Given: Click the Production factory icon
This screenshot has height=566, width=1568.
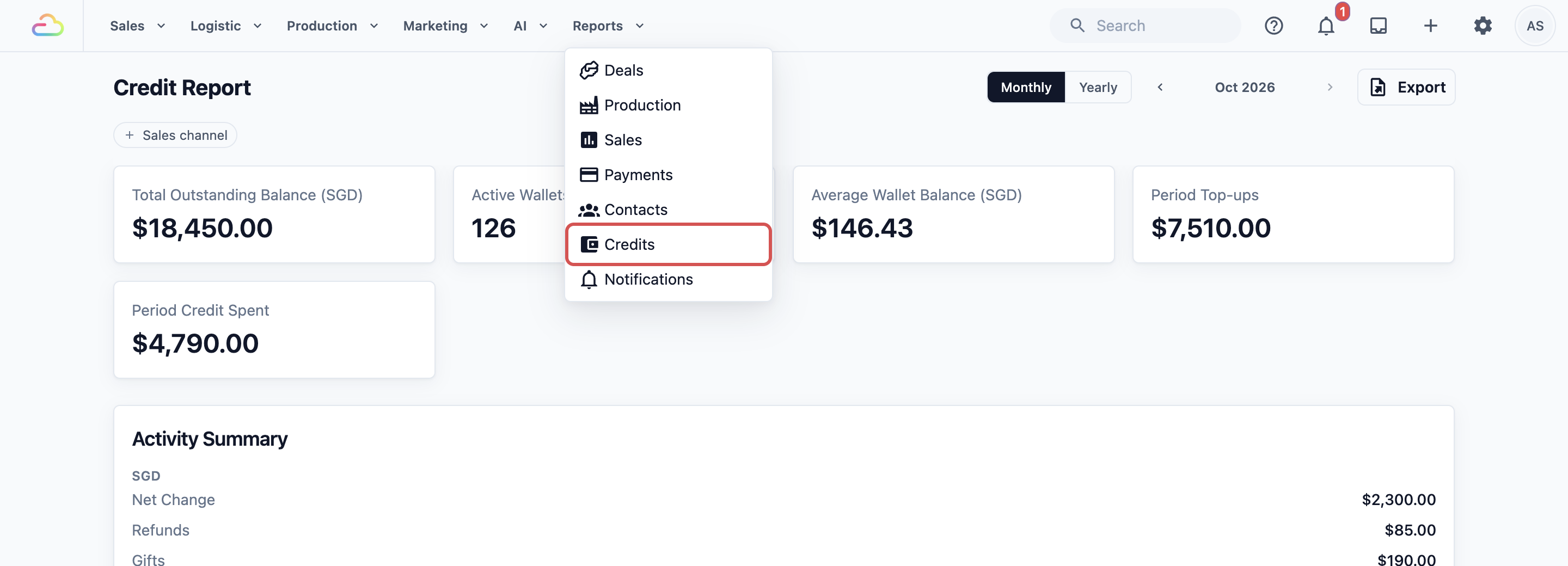Looking at the screenshot, I should tap(589, 105).
